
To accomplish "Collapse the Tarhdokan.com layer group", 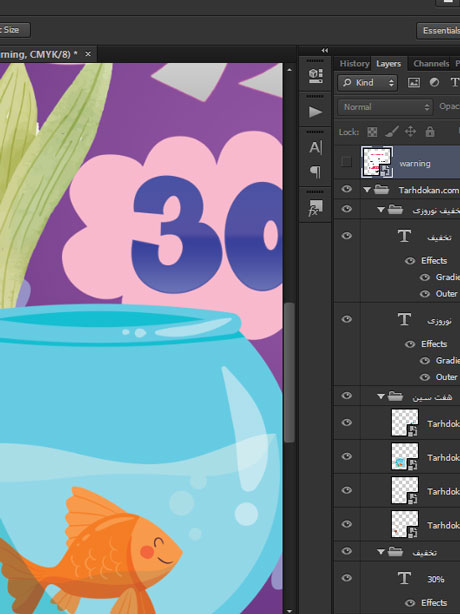I will [367, 190].
